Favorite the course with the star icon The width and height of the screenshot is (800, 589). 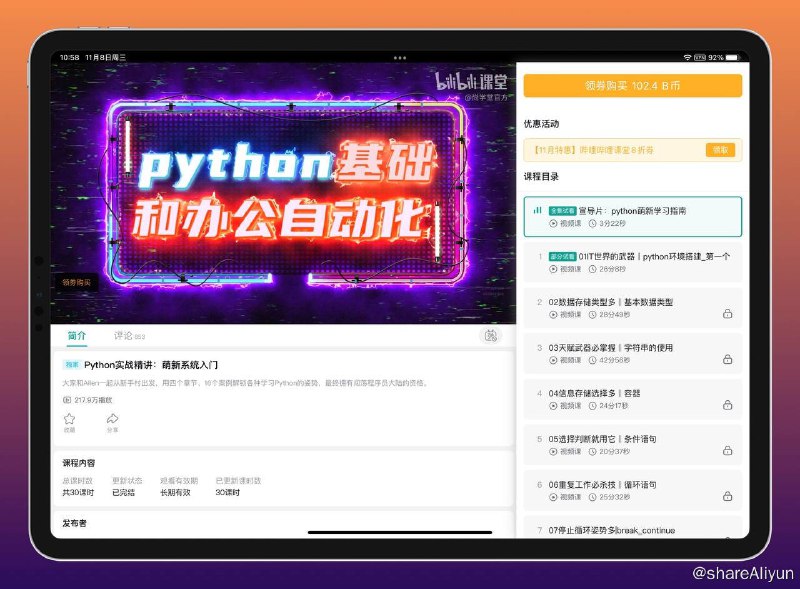(68, 419)
